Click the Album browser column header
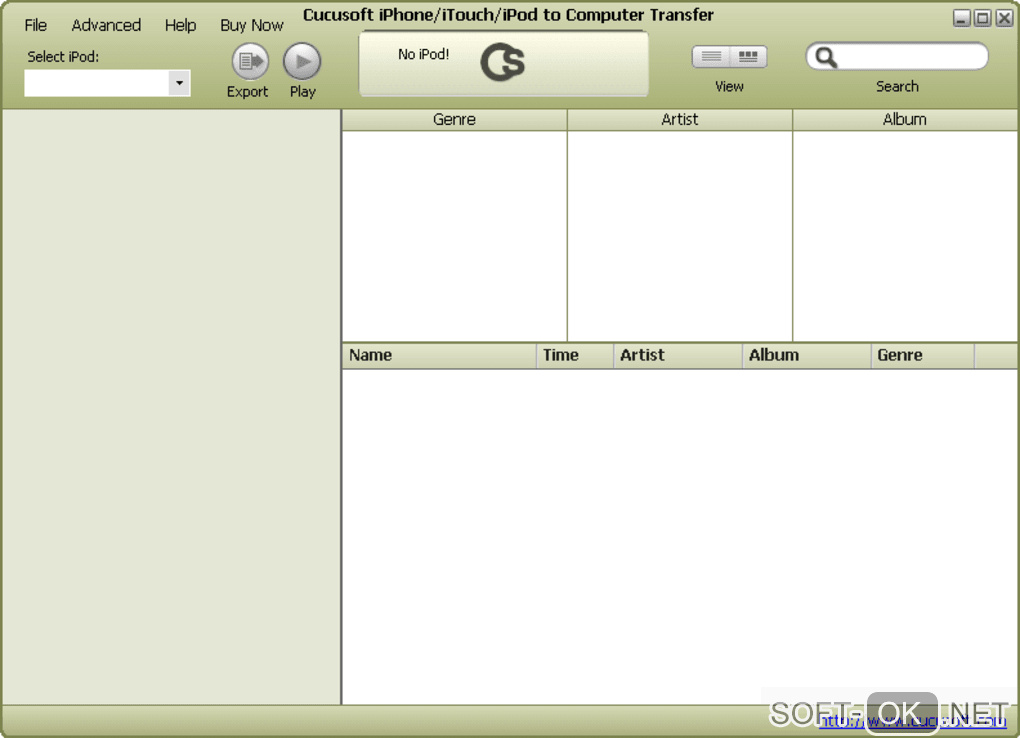Image resolution: width=1020 pixels, height=738 pixels. point(905,120)
